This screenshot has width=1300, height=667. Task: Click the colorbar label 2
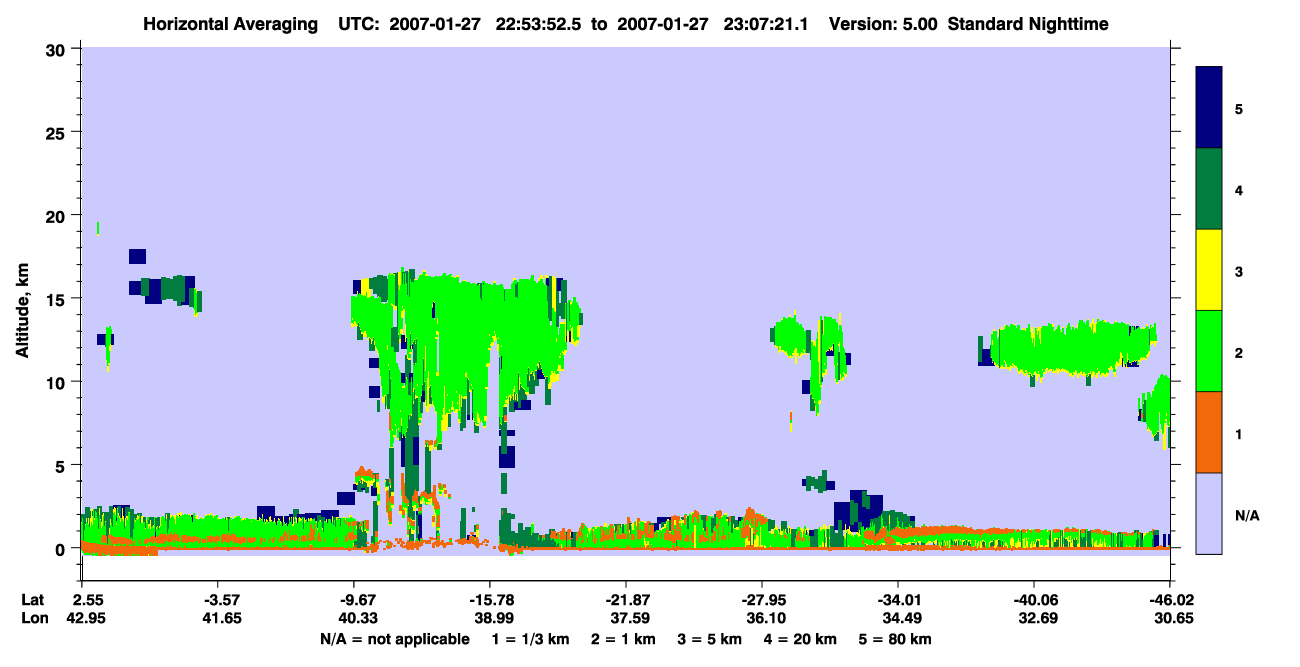tap(1239, 352)
